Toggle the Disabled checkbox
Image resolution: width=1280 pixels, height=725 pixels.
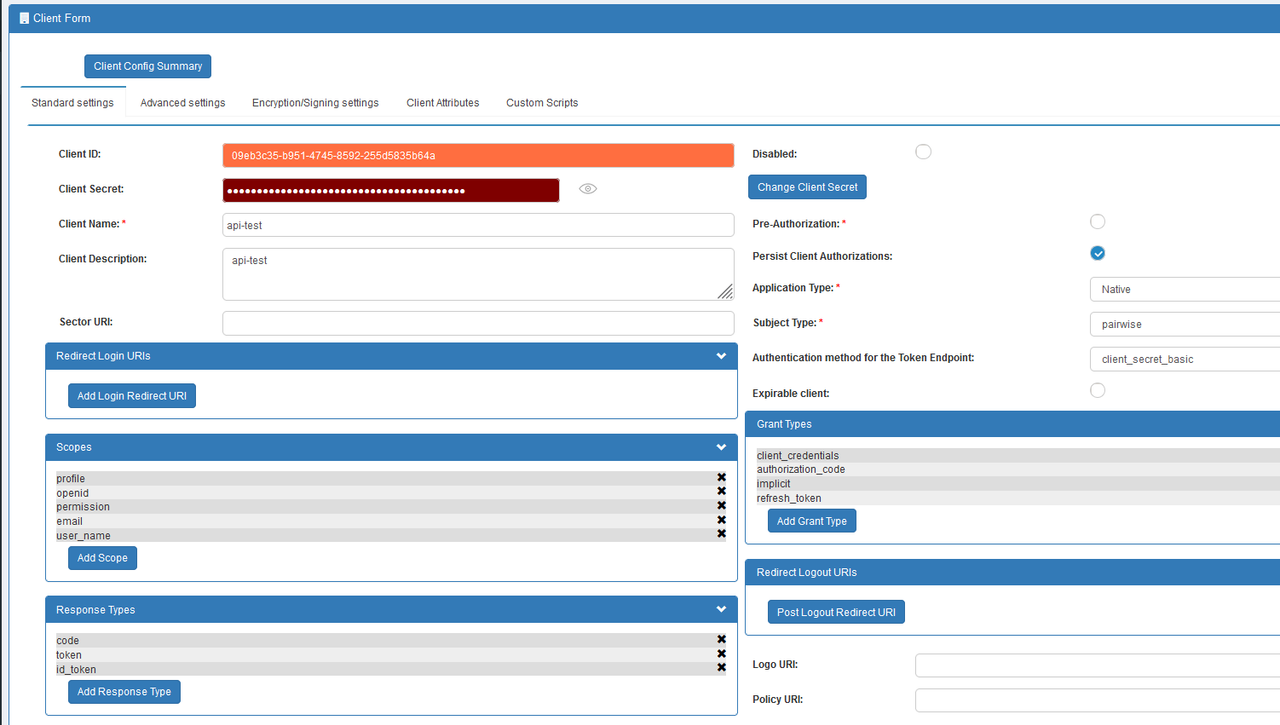coord(923,151)
